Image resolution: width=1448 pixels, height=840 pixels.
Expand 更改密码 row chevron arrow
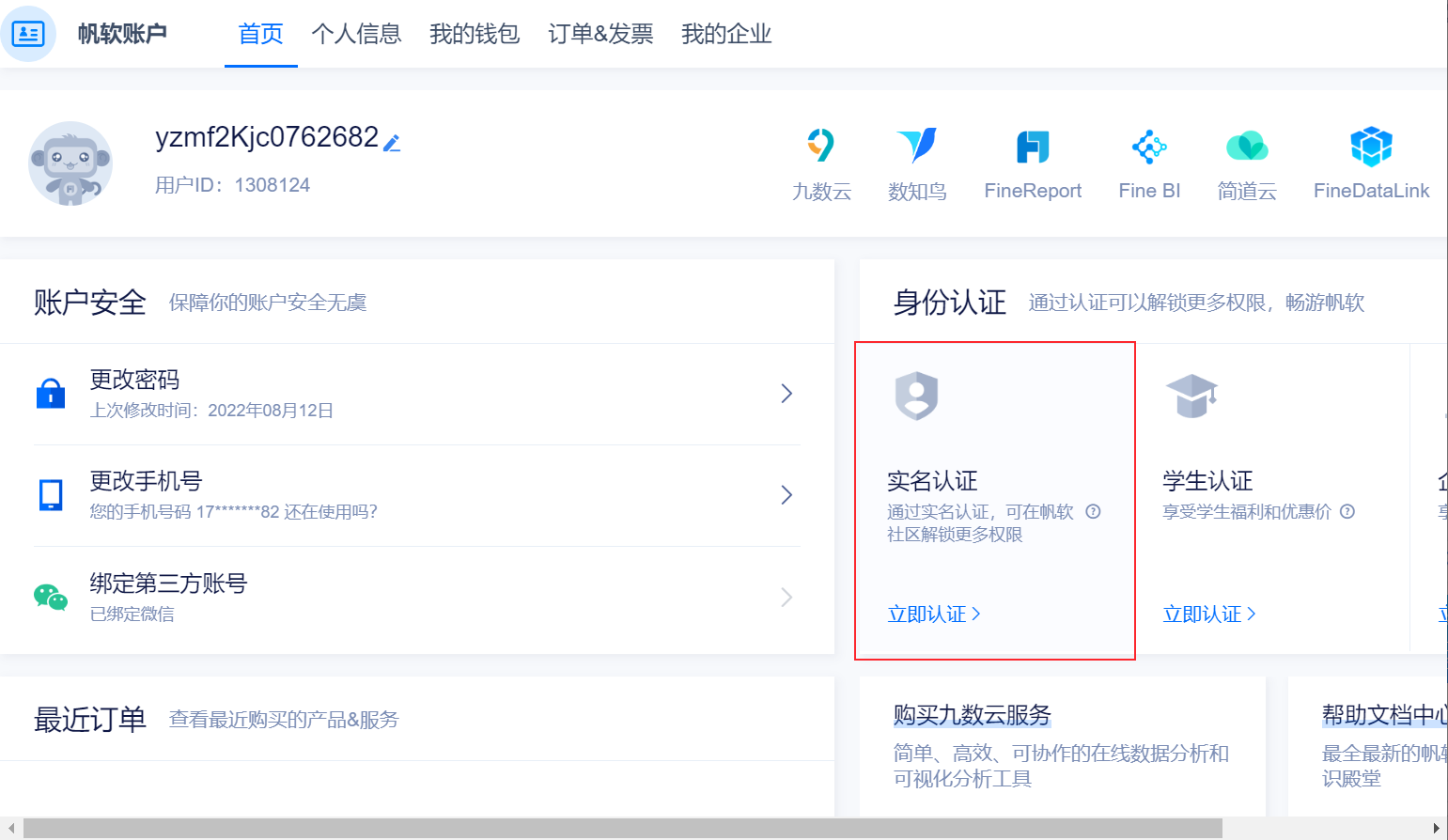tap(787, 394)
